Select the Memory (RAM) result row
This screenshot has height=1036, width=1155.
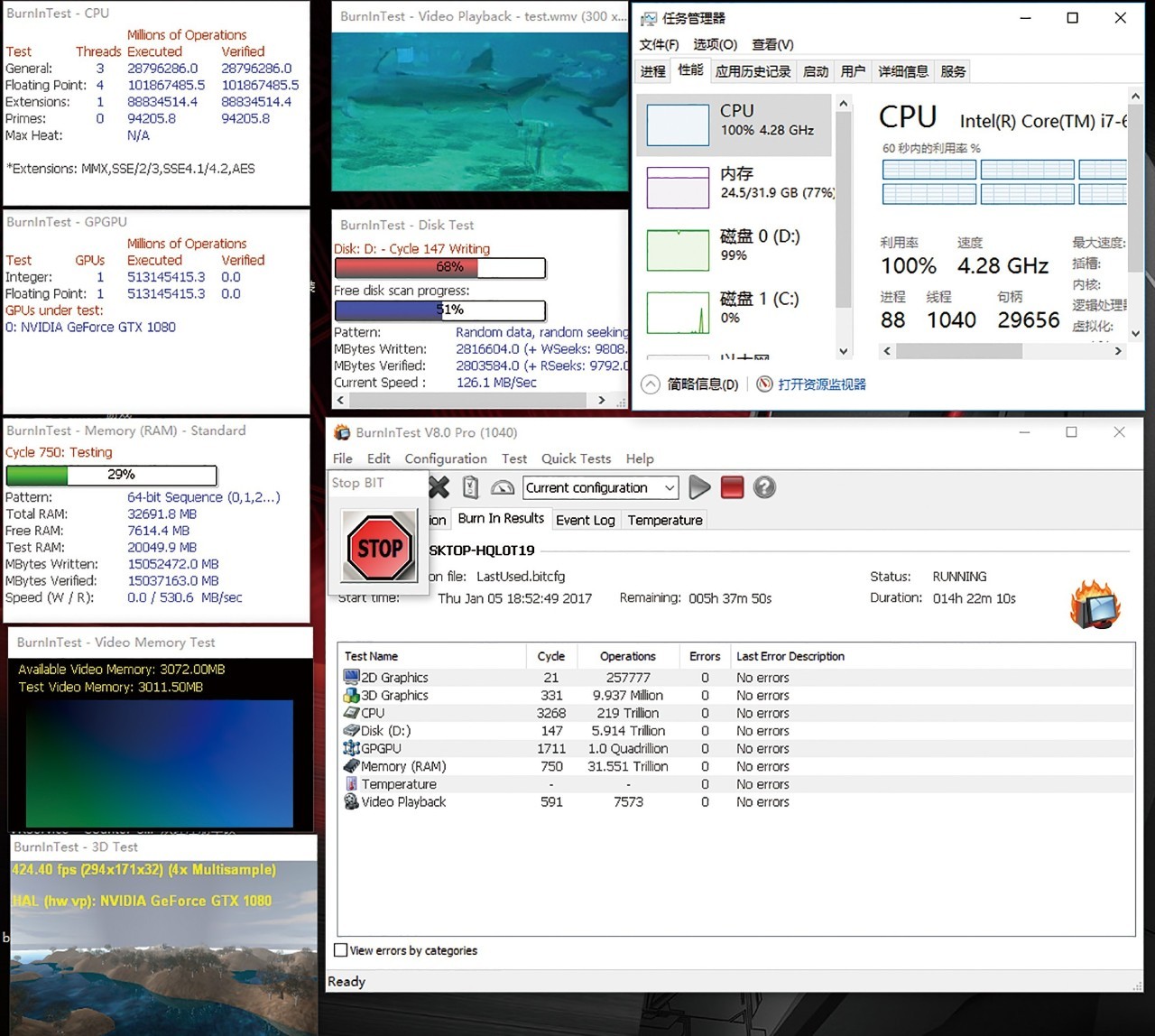(x=403, y=766)
